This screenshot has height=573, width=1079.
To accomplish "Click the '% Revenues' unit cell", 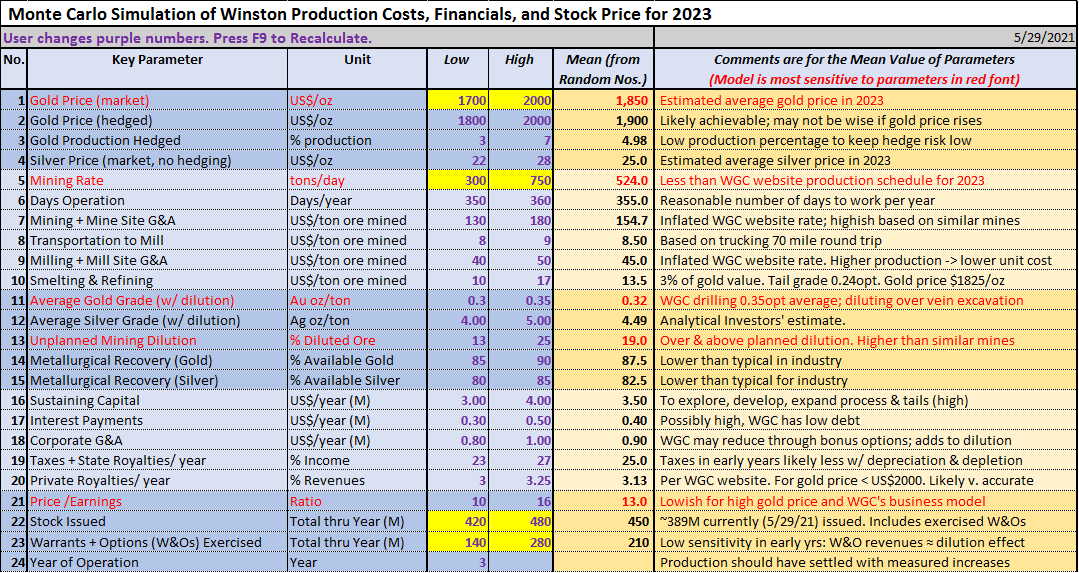I will (357, 480).
